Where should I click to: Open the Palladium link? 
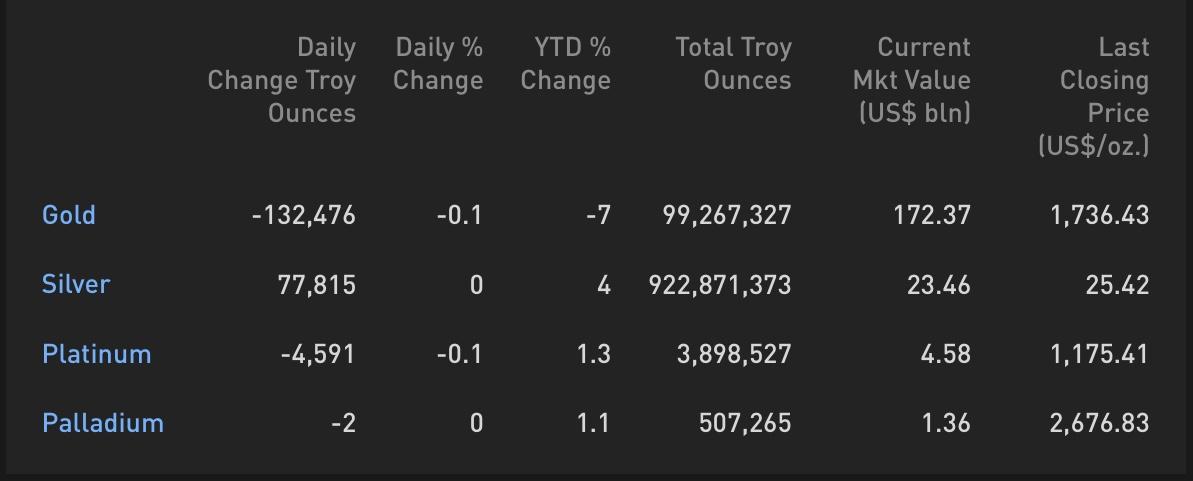[103, 422]
